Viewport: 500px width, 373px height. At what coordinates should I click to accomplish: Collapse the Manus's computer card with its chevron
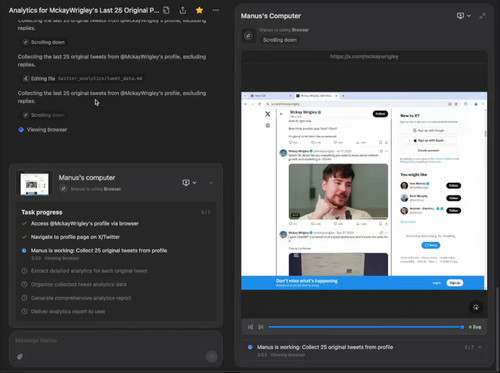tap(211, 183)
